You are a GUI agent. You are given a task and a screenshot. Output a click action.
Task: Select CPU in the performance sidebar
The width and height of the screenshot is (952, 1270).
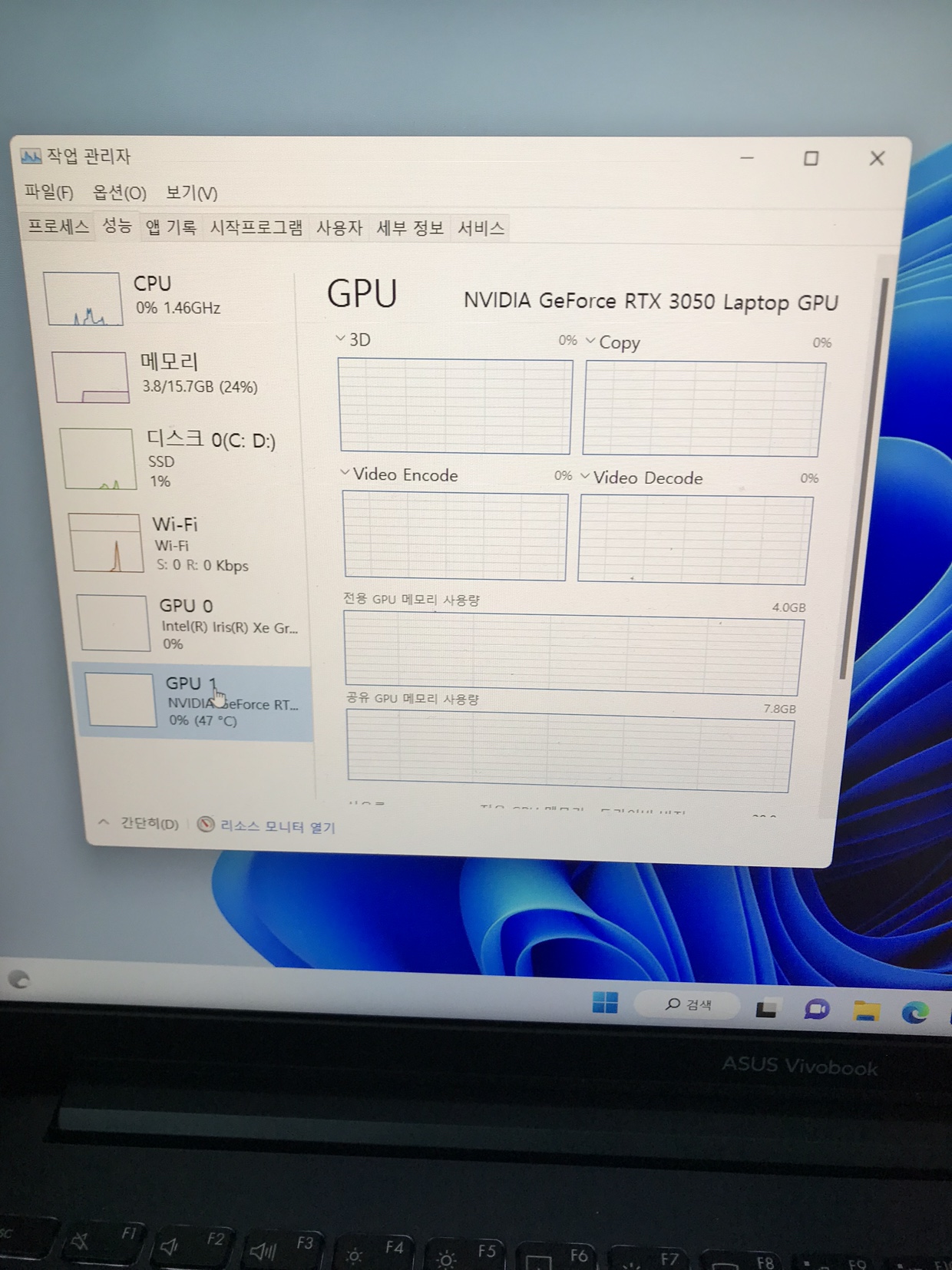tap(167, 298)
